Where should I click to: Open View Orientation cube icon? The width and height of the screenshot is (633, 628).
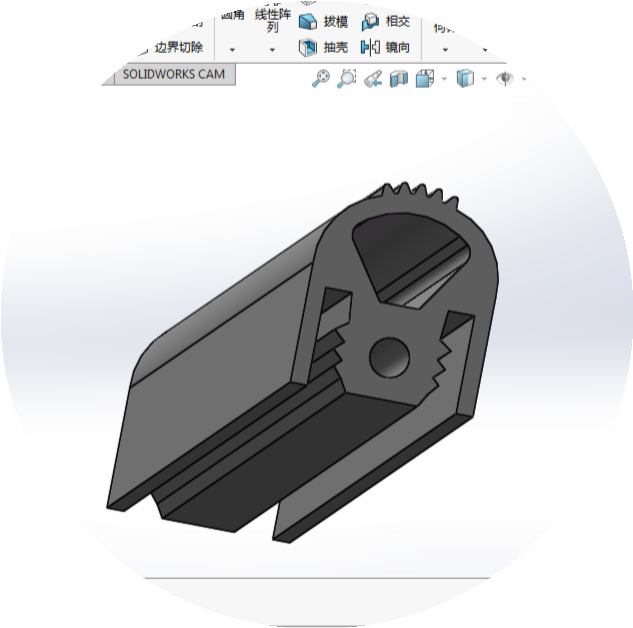coord(424,78)
